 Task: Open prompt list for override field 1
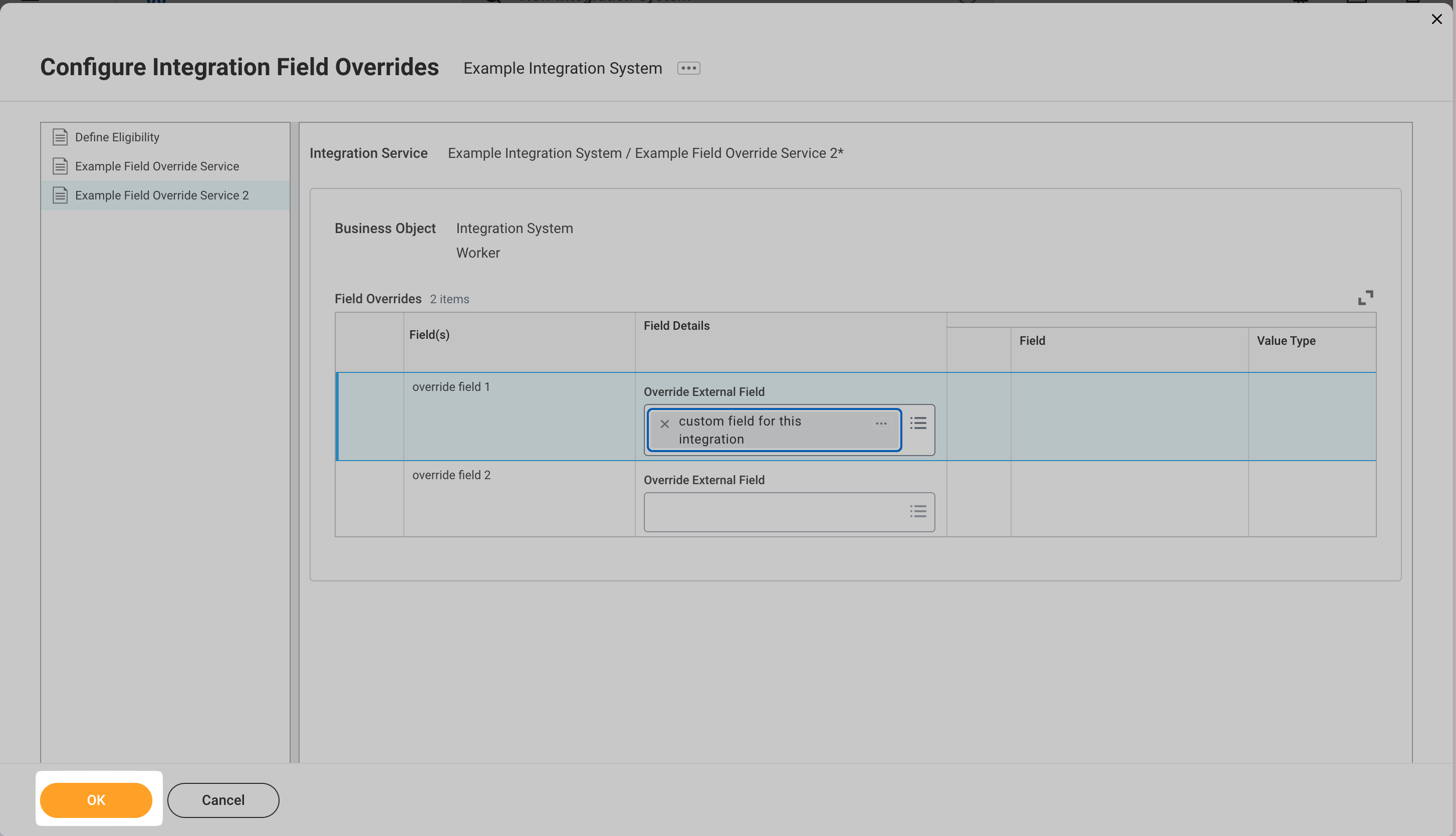(x=918, y=423)
